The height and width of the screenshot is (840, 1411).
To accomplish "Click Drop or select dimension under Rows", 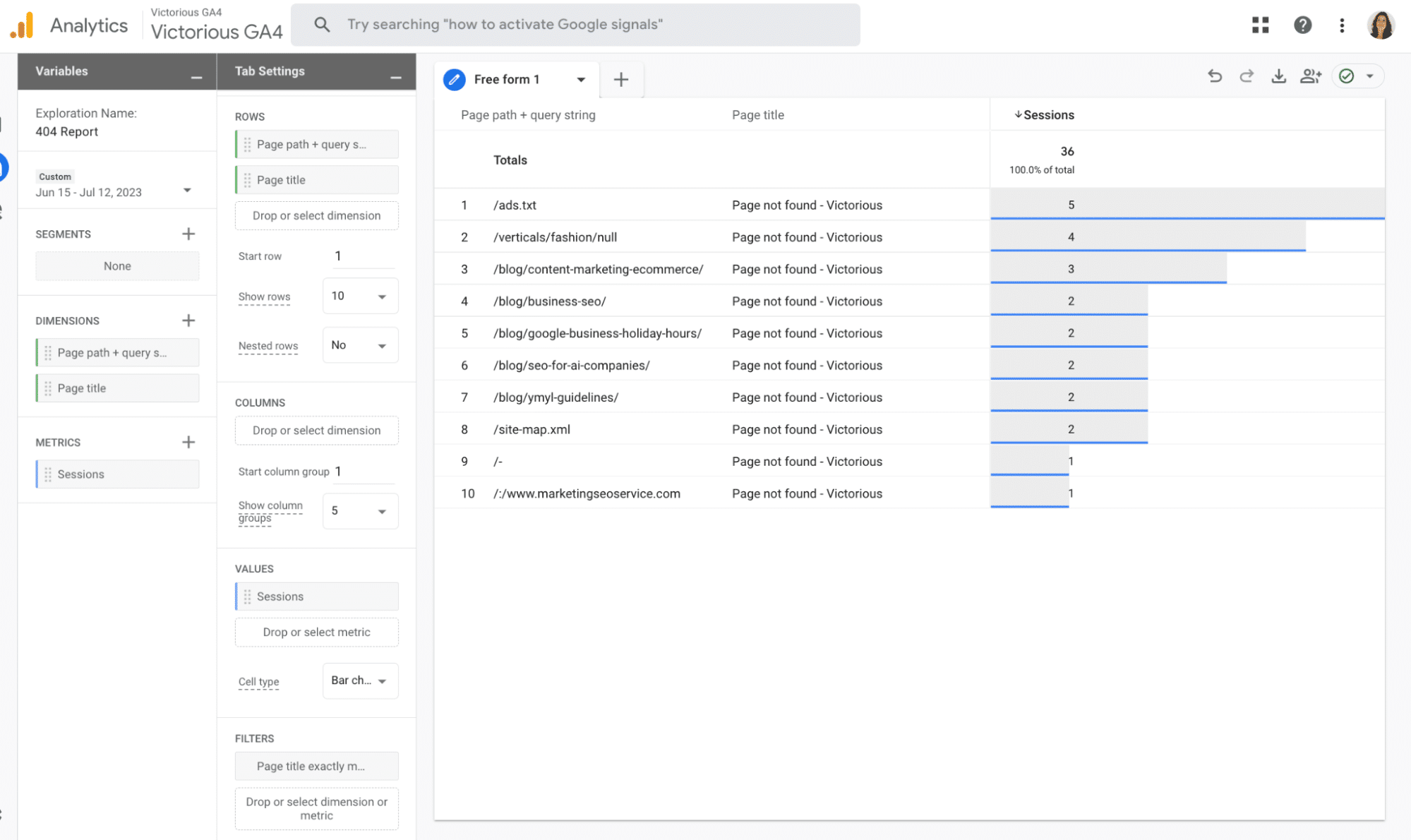I will tap(317, 216).
